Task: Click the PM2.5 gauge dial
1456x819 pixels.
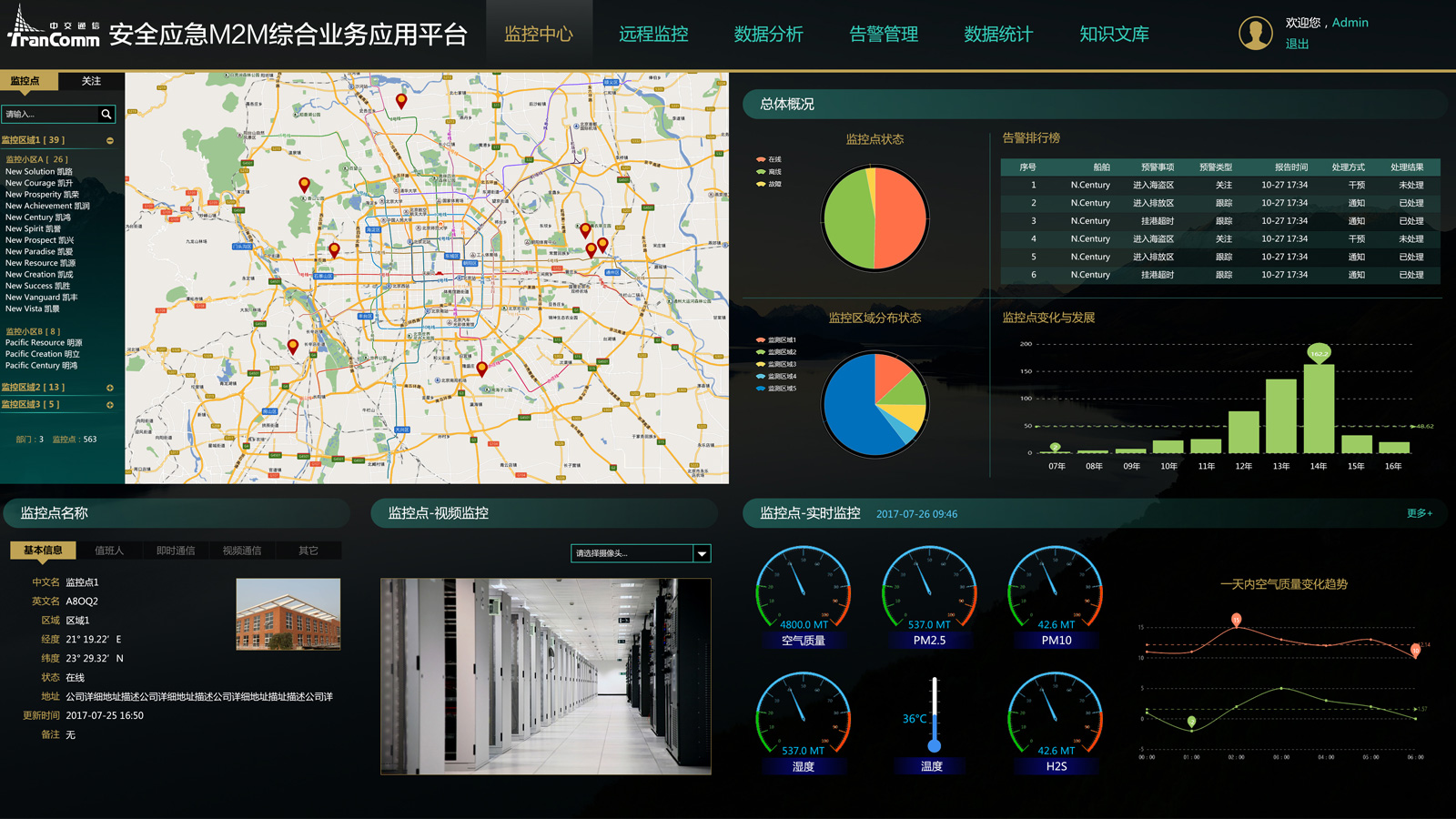Action: pos(929,590)
